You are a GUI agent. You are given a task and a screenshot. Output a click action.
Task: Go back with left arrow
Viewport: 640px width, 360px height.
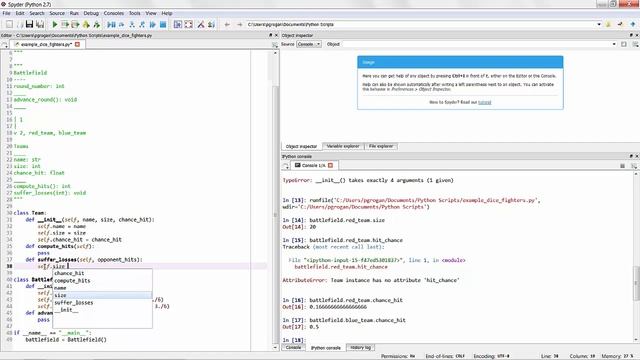point(227,24)
